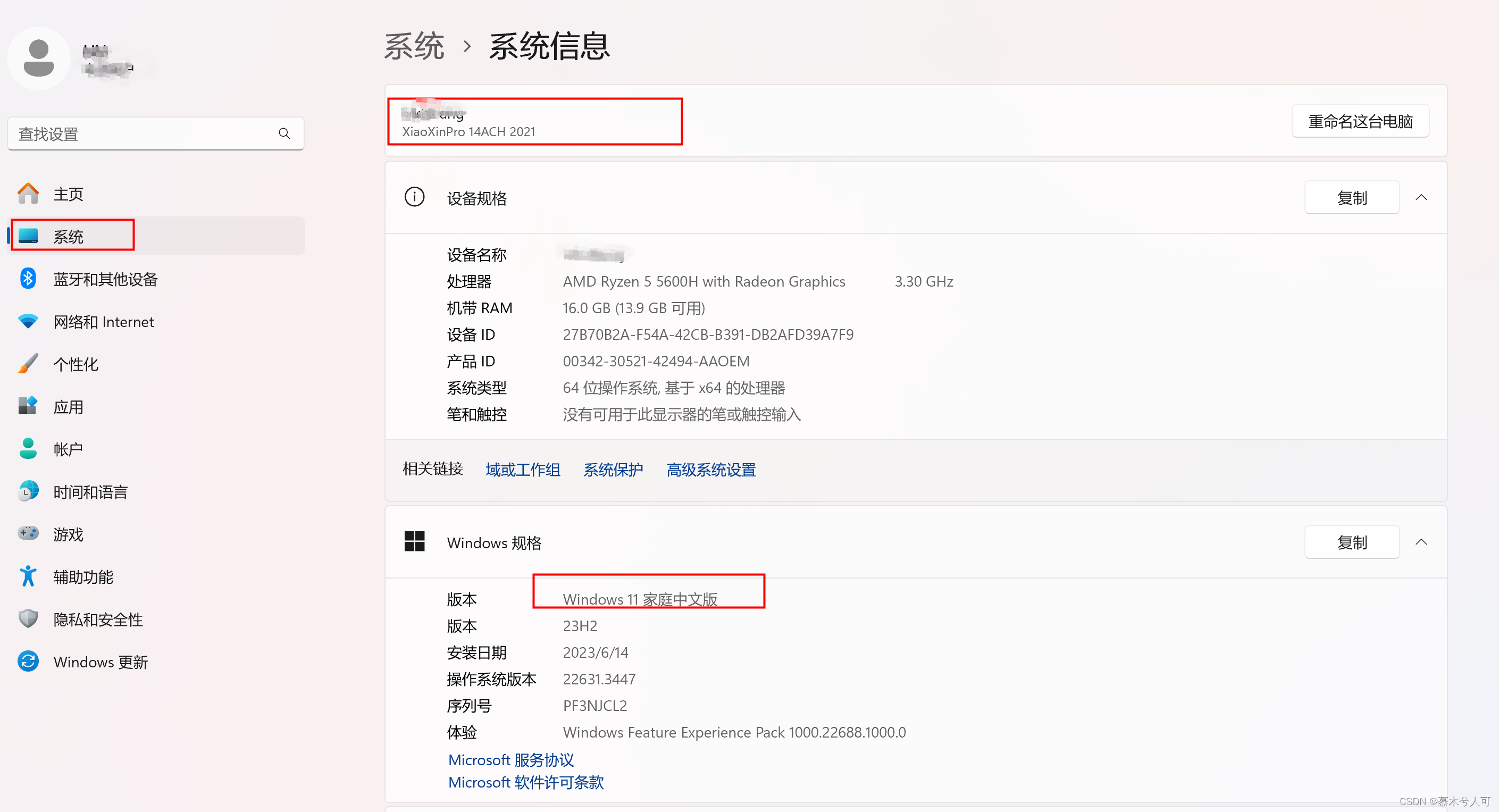The image size is (1499, 812).
Task: Click the user profile avatar
Action: click(39, 58)
